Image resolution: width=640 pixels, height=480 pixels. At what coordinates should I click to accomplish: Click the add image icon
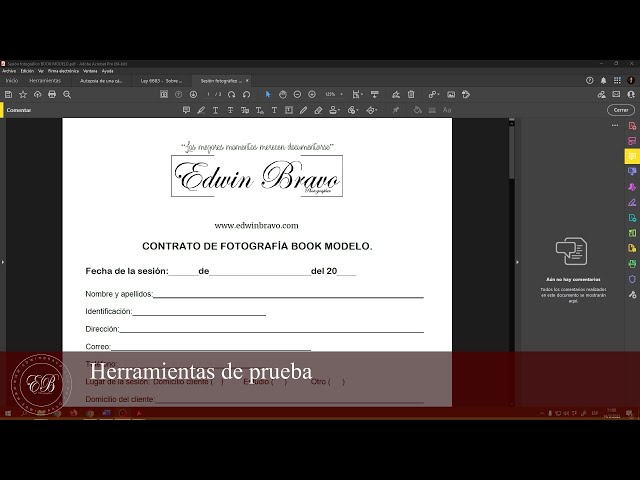[x=451, y=95]
